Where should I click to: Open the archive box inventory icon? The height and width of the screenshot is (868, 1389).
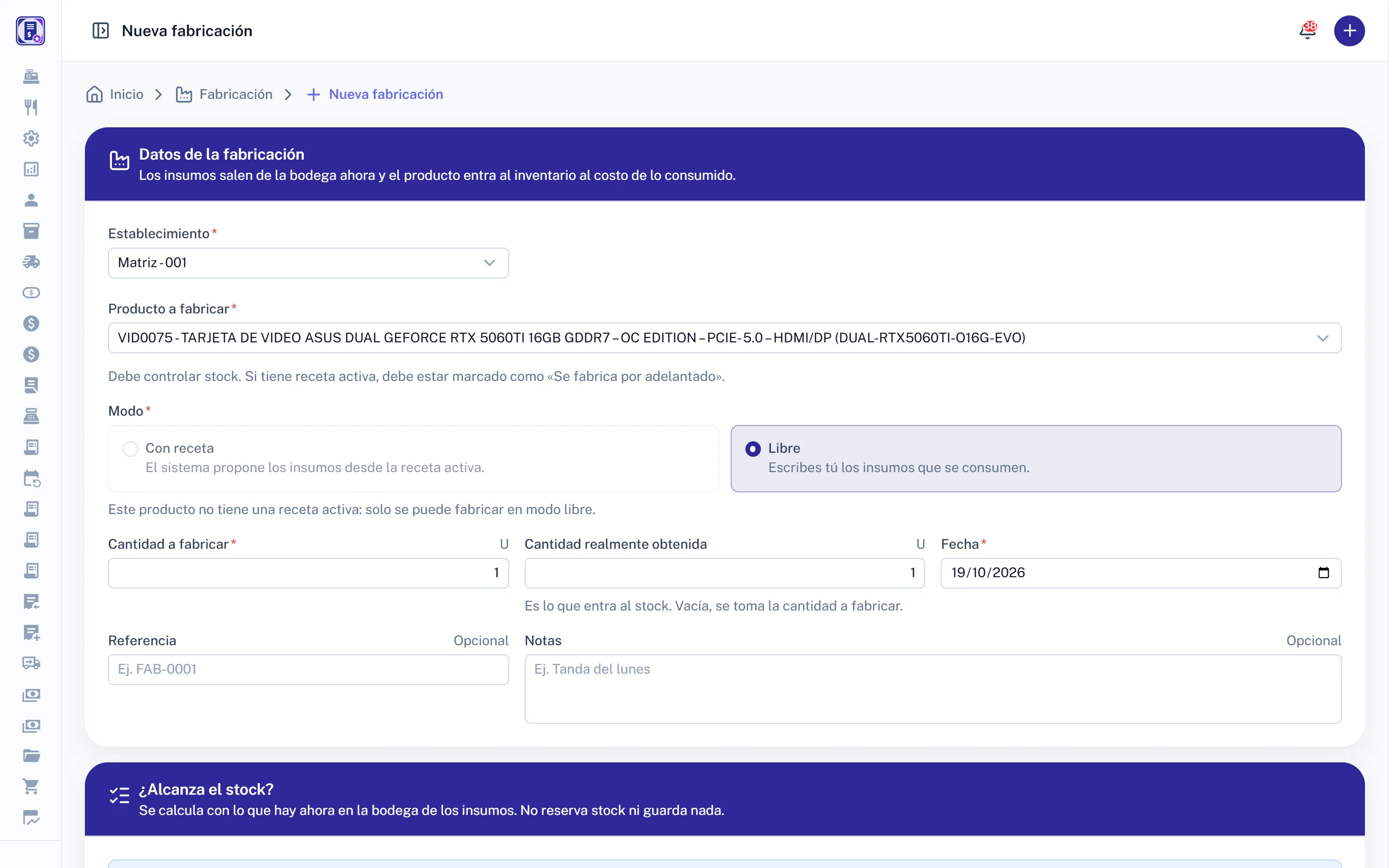point(31,231)
